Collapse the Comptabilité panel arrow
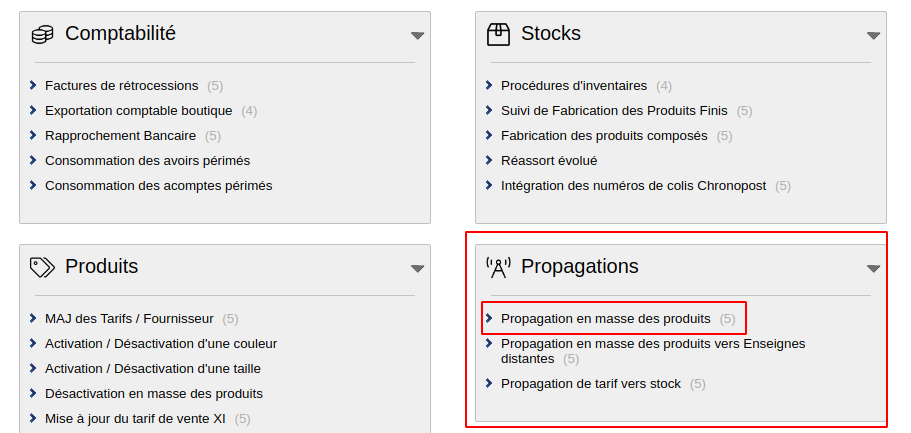Viewport: 911px width, 433px height. click(418, 36)
